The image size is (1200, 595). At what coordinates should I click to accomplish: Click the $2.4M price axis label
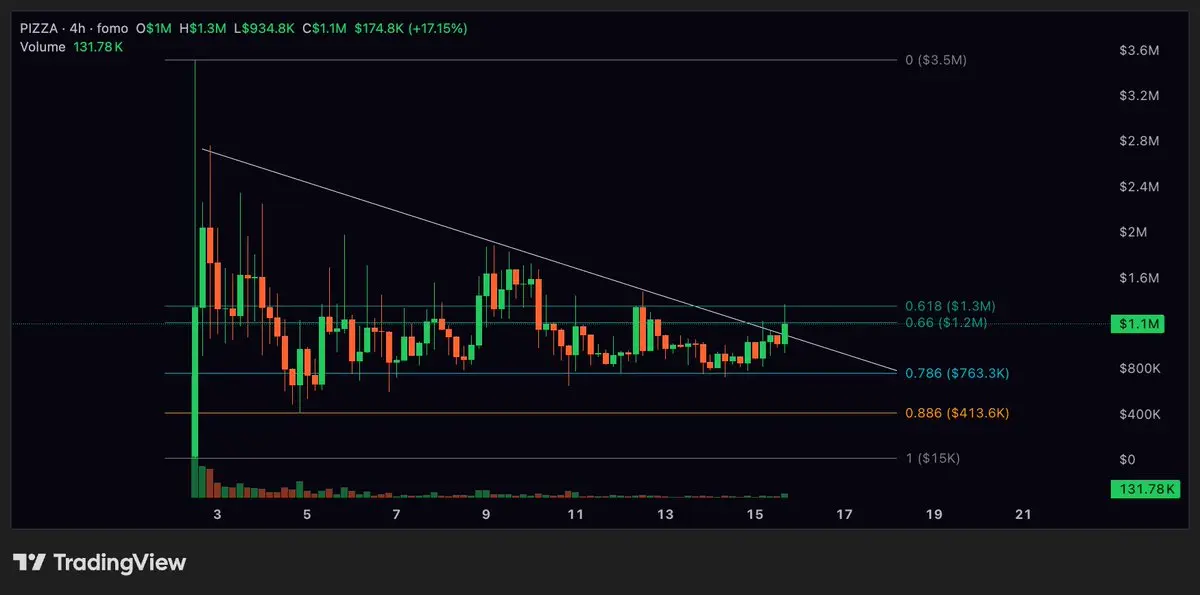click(x=1140, y=187)
